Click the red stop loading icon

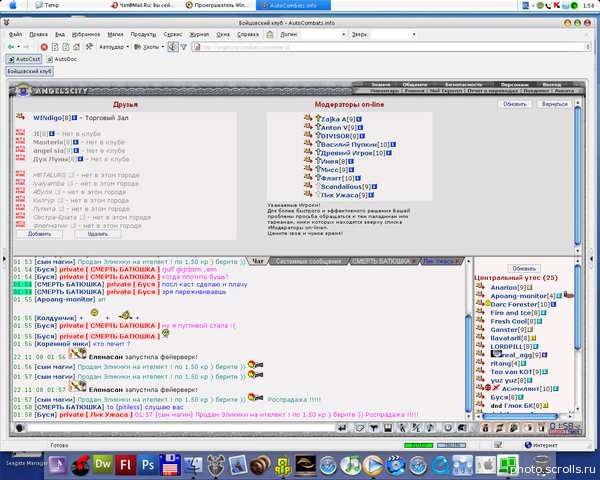[x=44, y=47]
